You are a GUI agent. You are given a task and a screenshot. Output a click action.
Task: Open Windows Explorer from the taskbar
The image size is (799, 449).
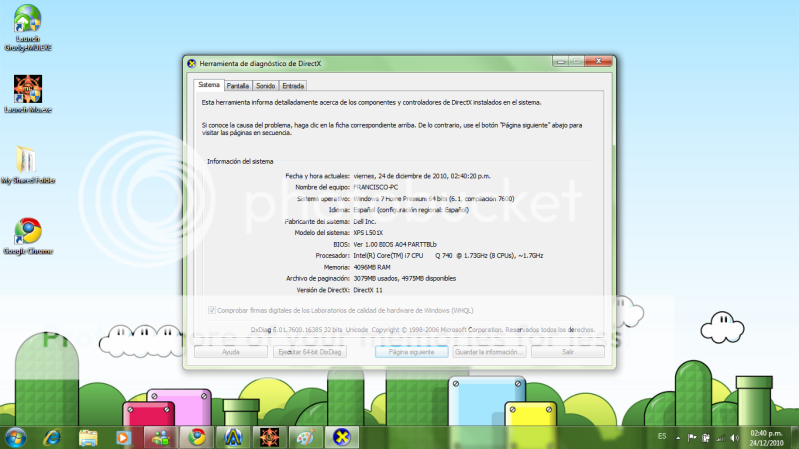(x=88, y=437)
